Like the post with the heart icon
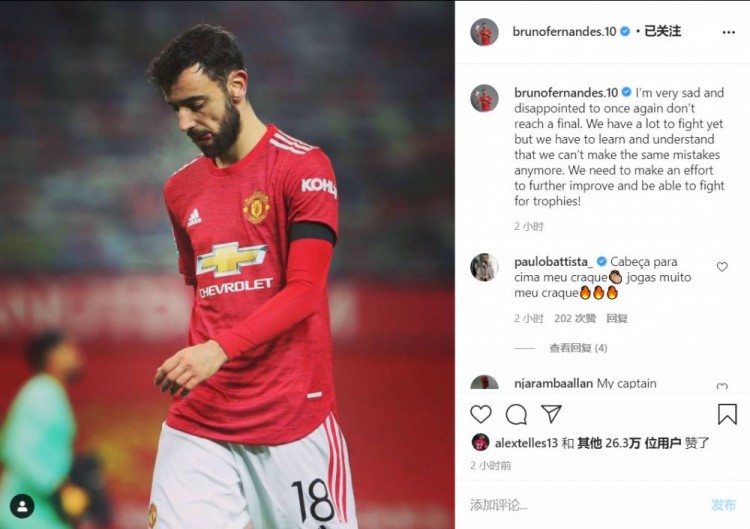Screen dimensions: 750x529 (481, 414)
